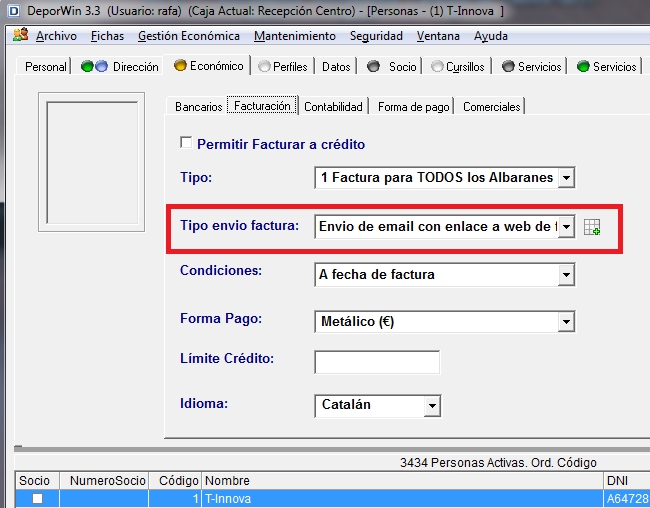Switch to the Cursillos tab
This screenshot has height=508, width=650.
458,66
